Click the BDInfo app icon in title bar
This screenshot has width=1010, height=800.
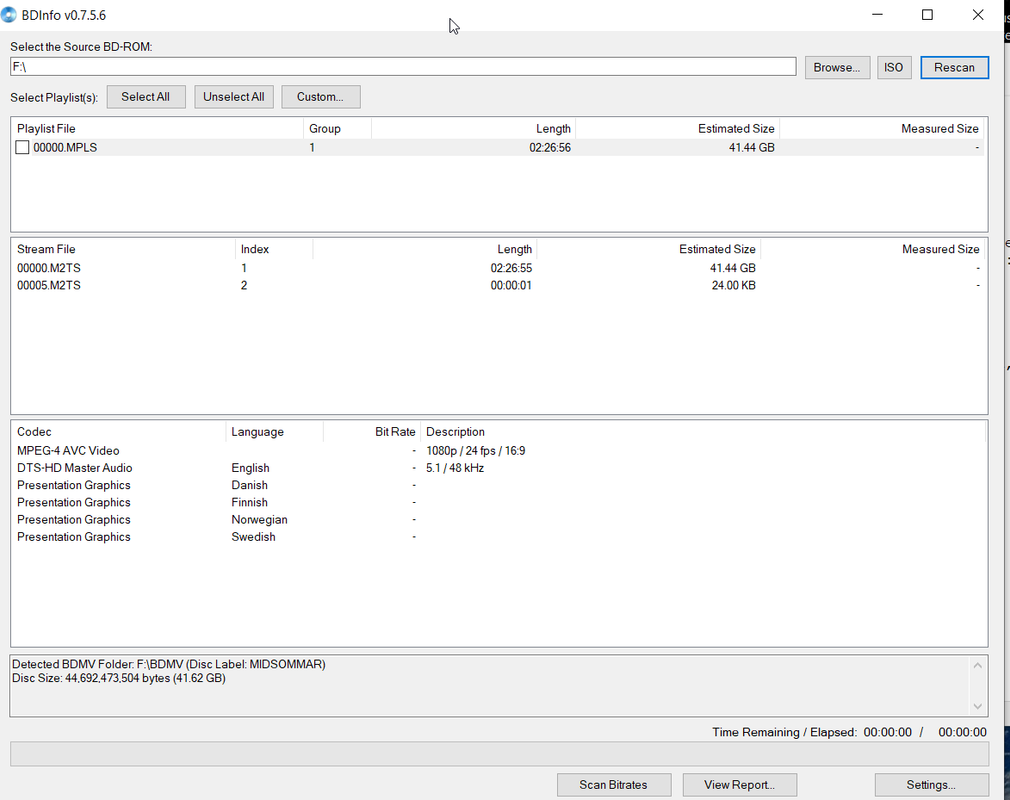(8, 15)
